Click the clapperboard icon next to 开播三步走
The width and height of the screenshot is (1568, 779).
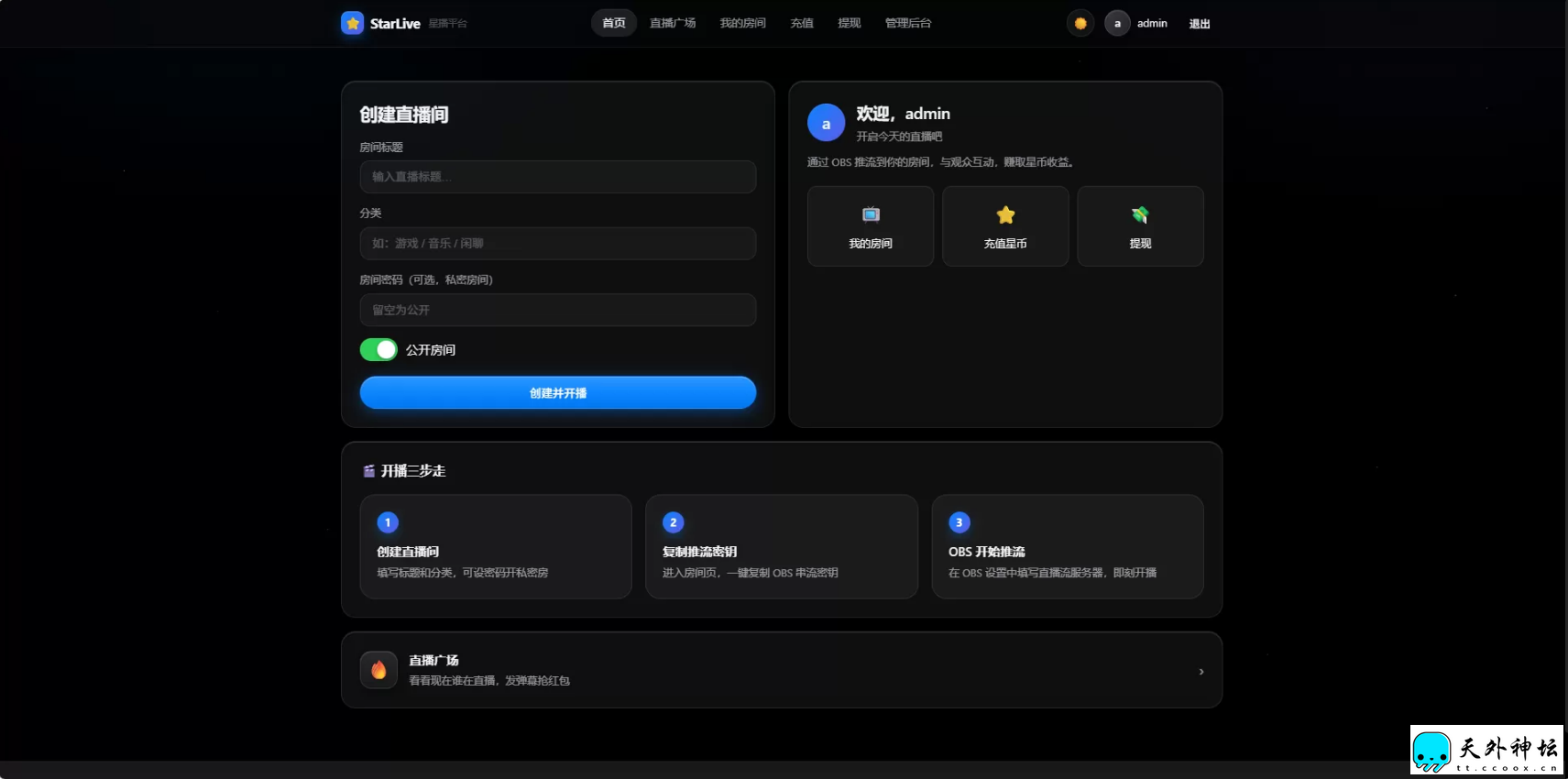pos(368,471)
